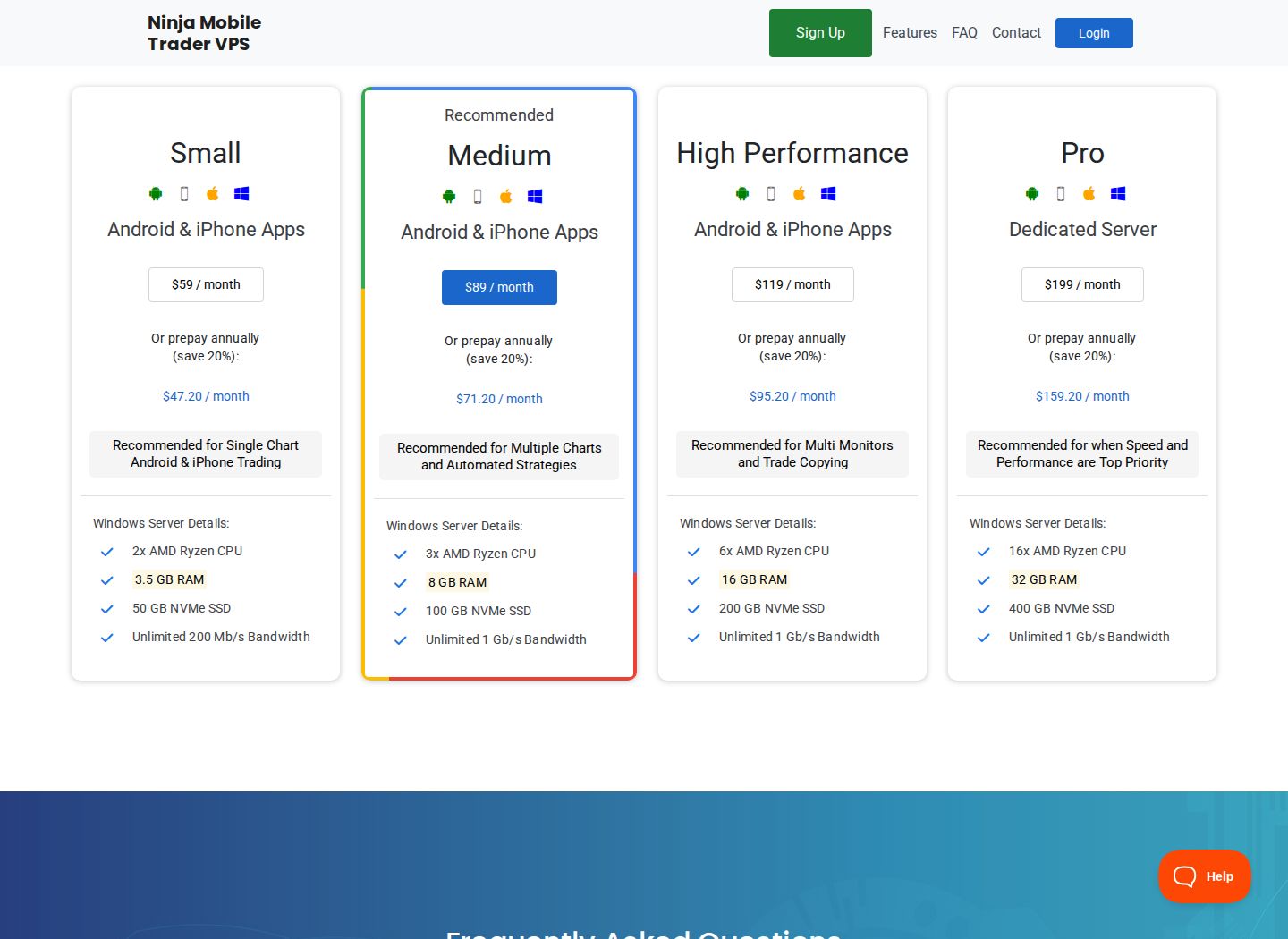Click the Small plan heading

(x=206, y=153)
